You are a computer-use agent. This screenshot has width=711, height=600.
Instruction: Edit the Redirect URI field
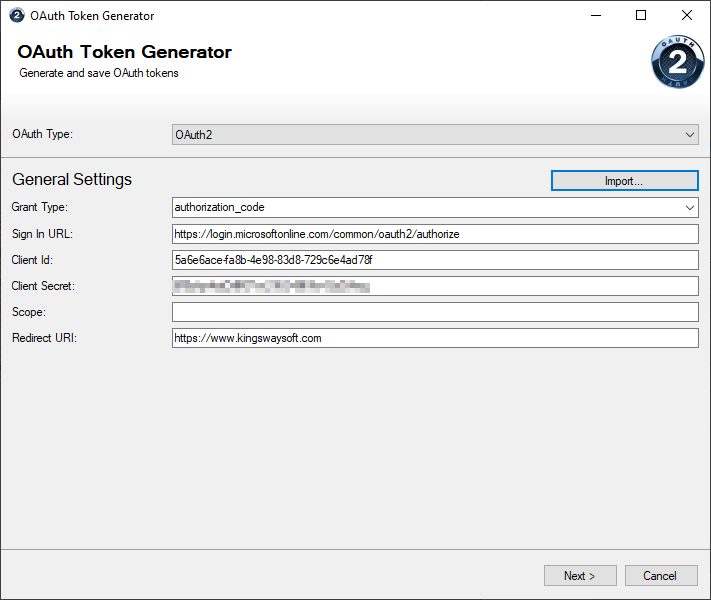coord(435,338)
